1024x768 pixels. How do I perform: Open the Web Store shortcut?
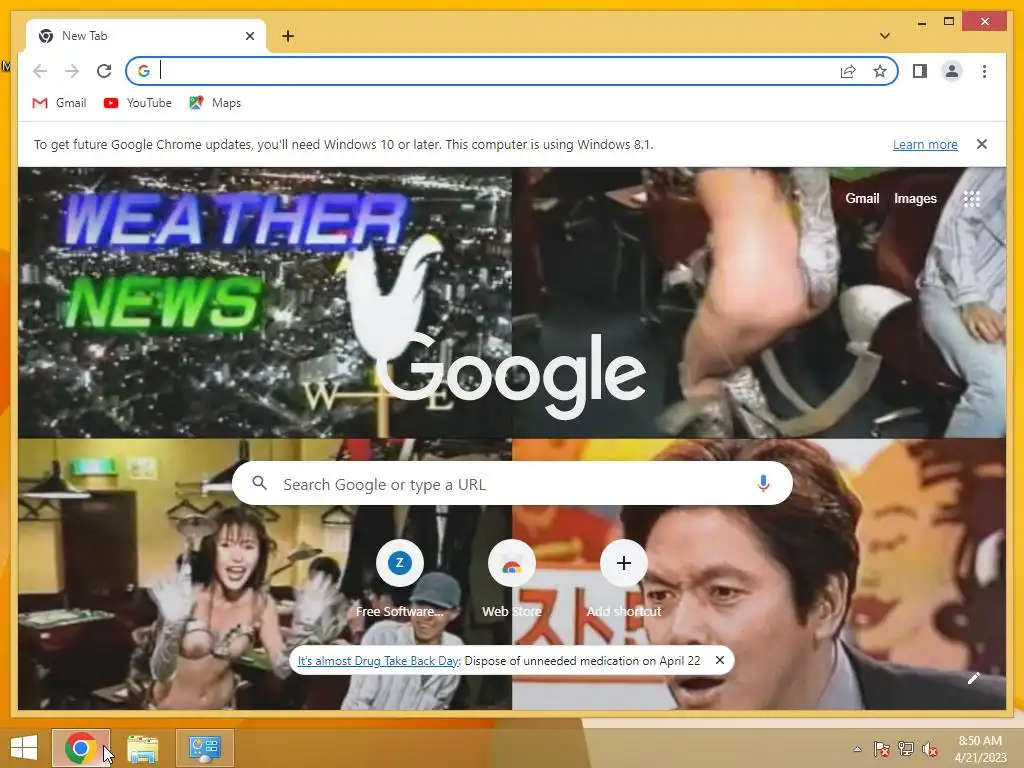(x=512, y=579)
